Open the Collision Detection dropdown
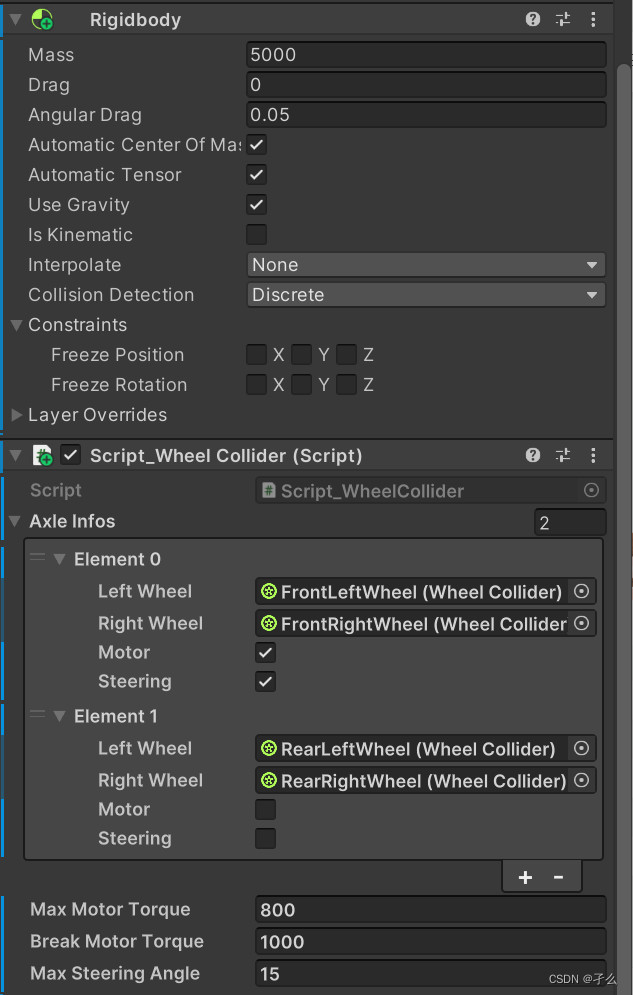The height and width of the screenshot is (995, 633). 426,295
